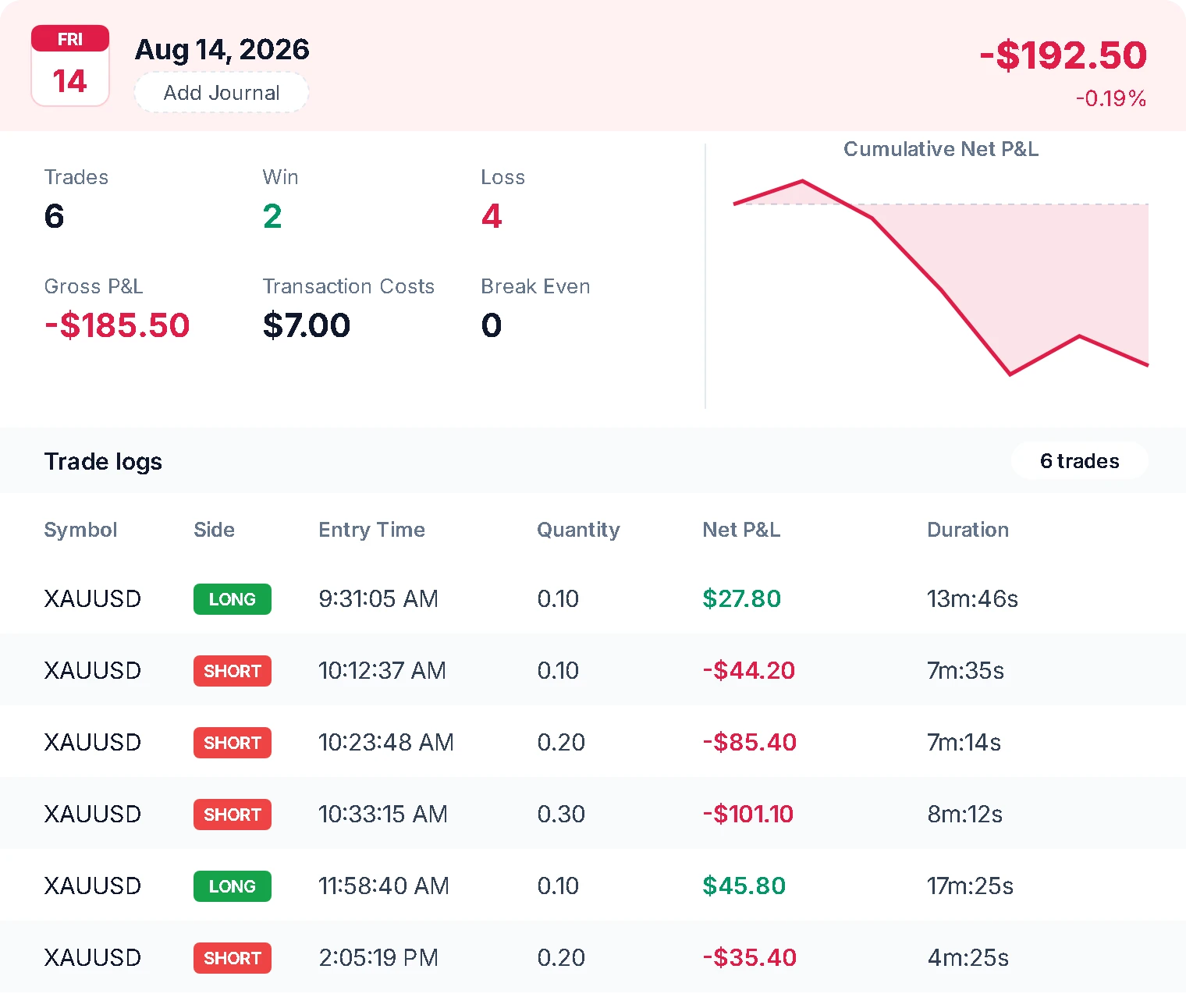
Task: Click the 2:05:19 PM entry time
Action: [378, 957]
